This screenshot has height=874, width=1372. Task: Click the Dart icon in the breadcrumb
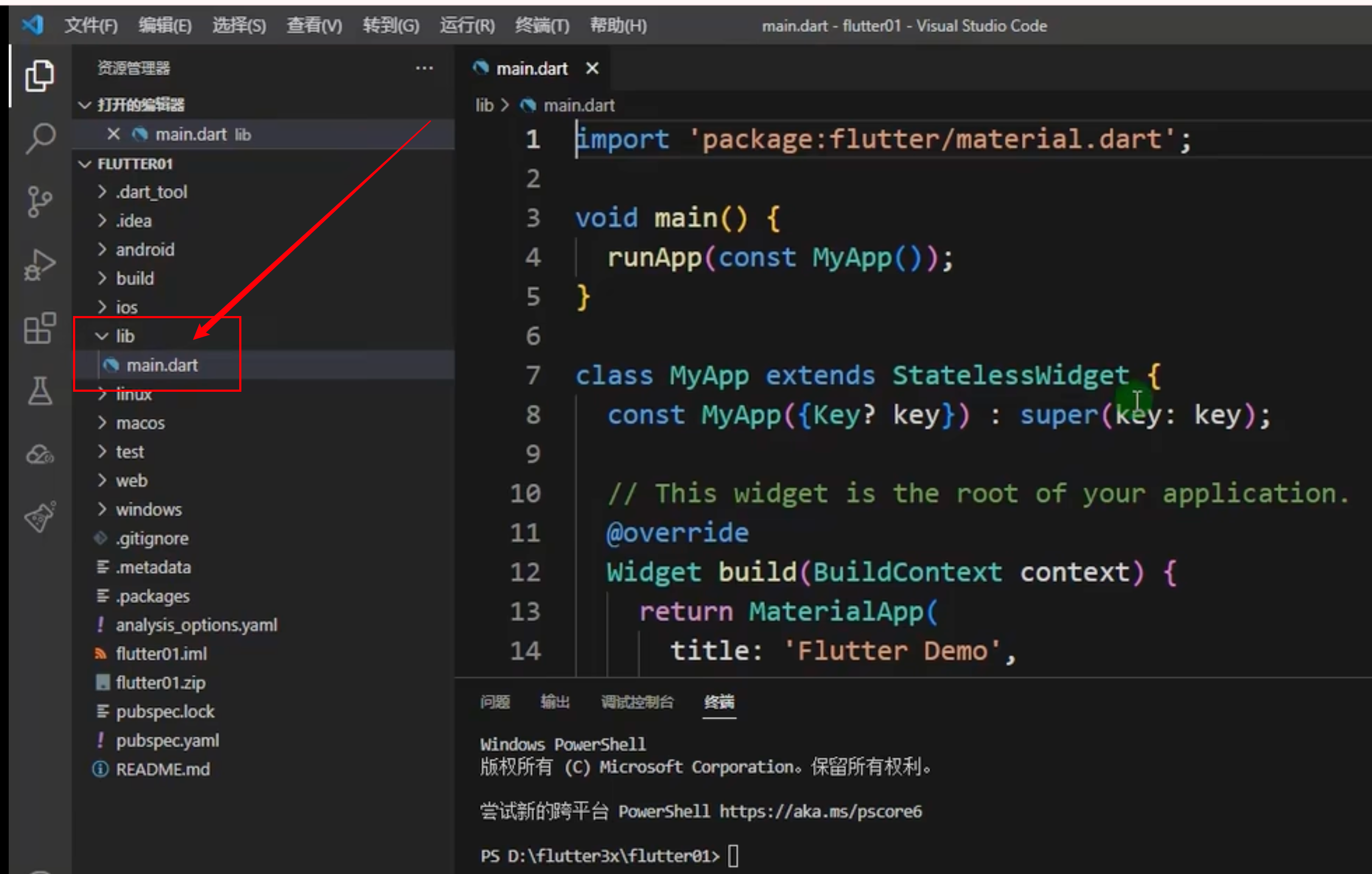[x=527, y=105]
